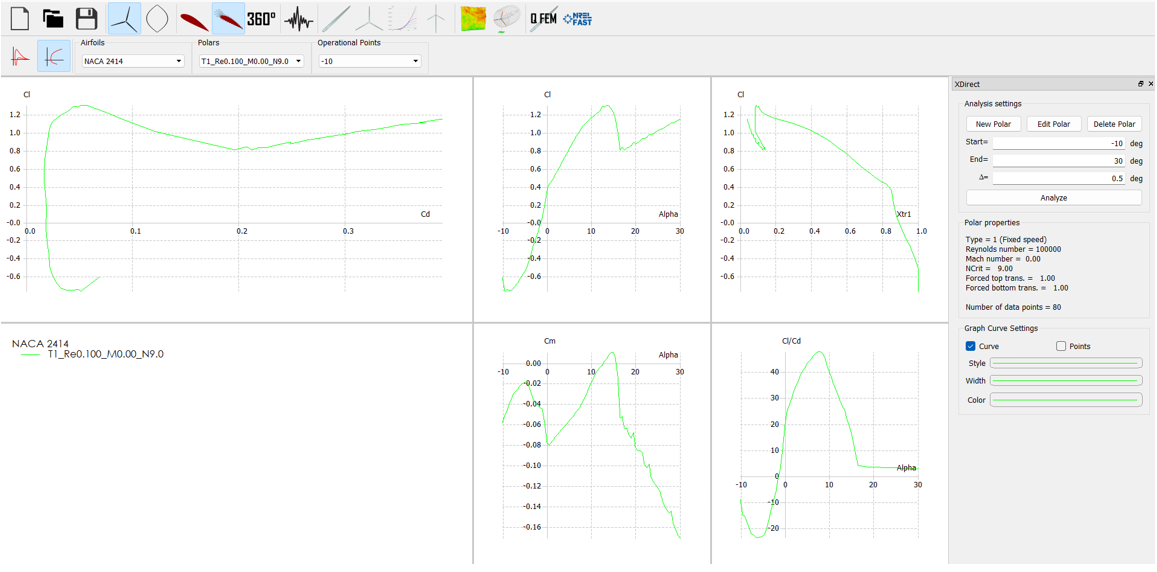Launch the NREL FAST module
The width and height of the screenshot is (1157, 572).
pyautogui.click(x=577, y=18)
